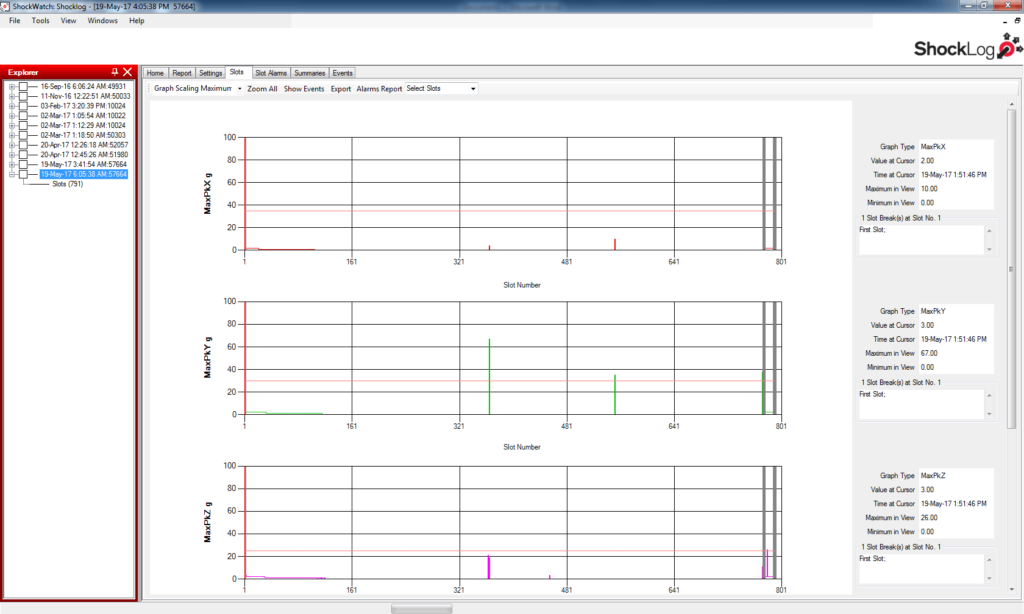Check the 02-Mar-17 1:05:54 AM checkbox
This screenshot has width=1024, height=614.
tap(23, 116)
